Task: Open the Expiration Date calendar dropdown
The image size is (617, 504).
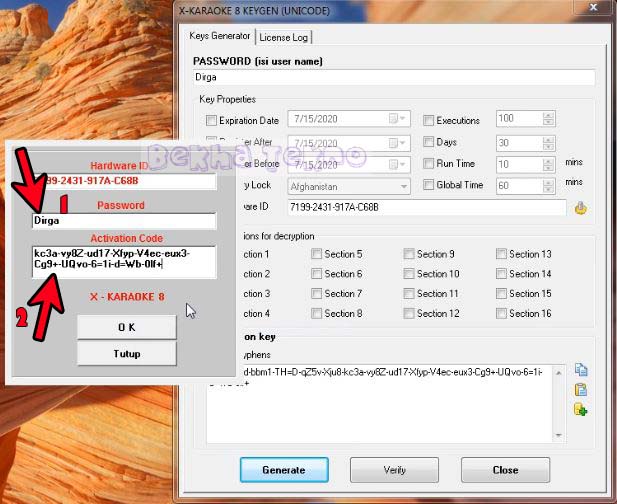Action: pos(397,119)
